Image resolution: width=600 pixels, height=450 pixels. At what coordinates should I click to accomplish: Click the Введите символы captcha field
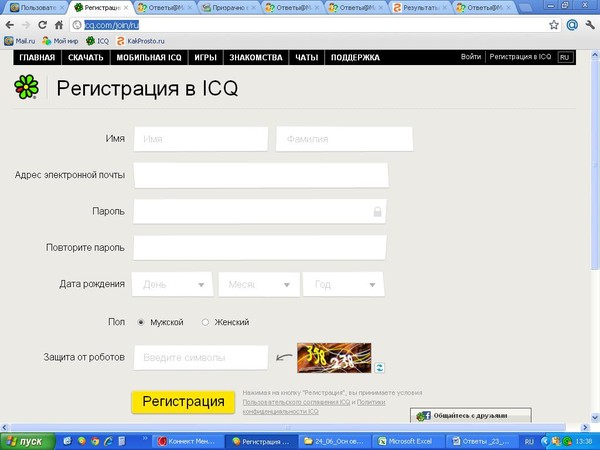201,358
